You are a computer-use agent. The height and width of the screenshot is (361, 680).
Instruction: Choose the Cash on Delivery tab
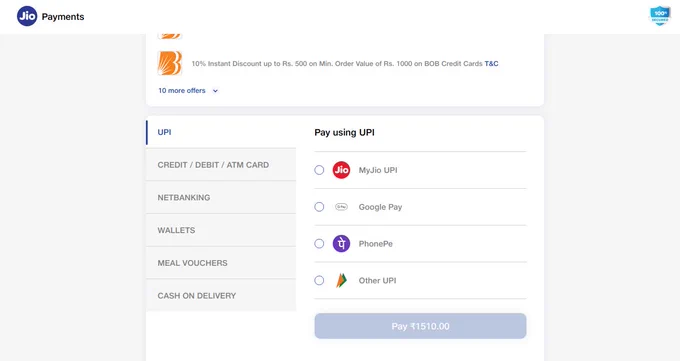coord(221,295)
